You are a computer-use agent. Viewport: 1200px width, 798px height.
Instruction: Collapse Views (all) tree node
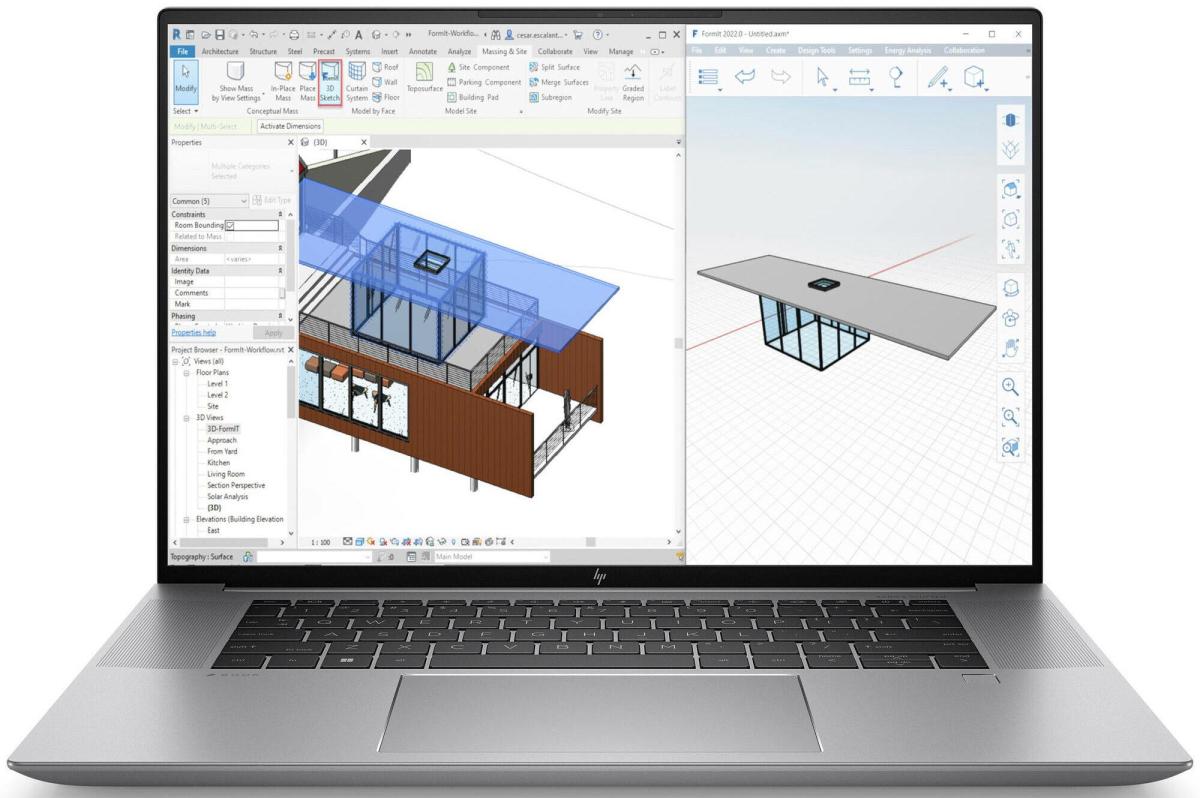click(175, 362)
